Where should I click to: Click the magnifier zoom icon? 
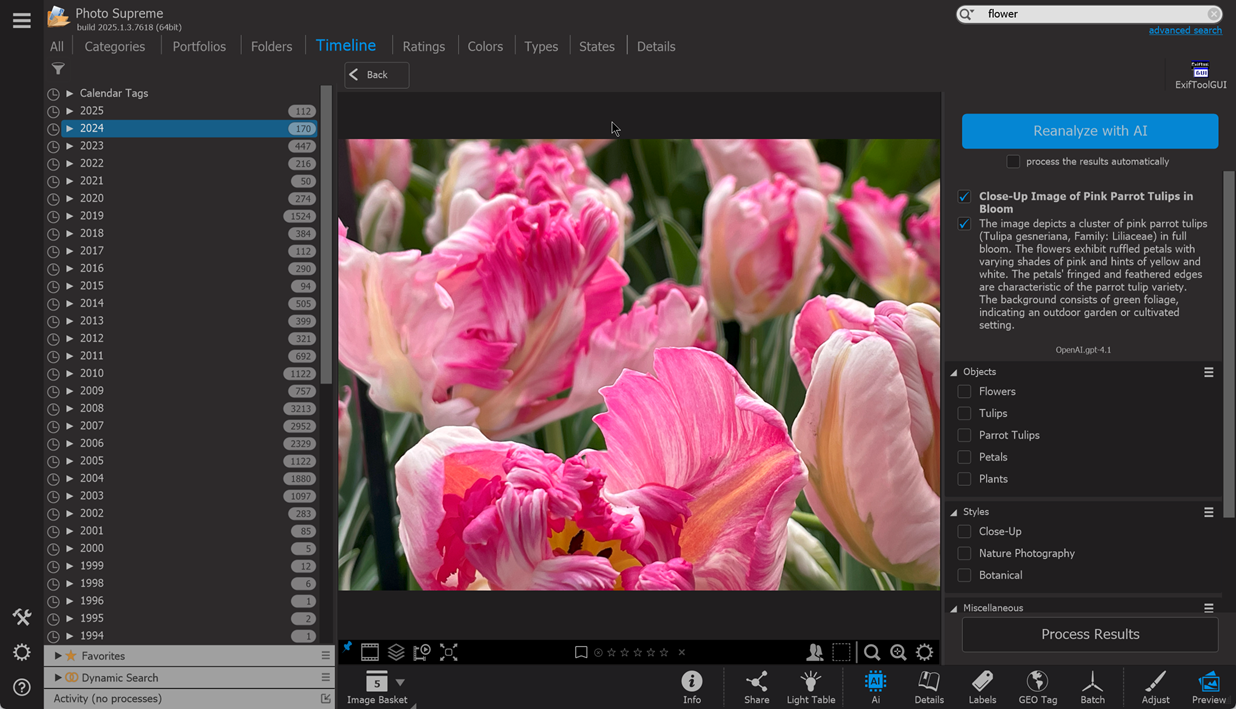coord(872,652)
